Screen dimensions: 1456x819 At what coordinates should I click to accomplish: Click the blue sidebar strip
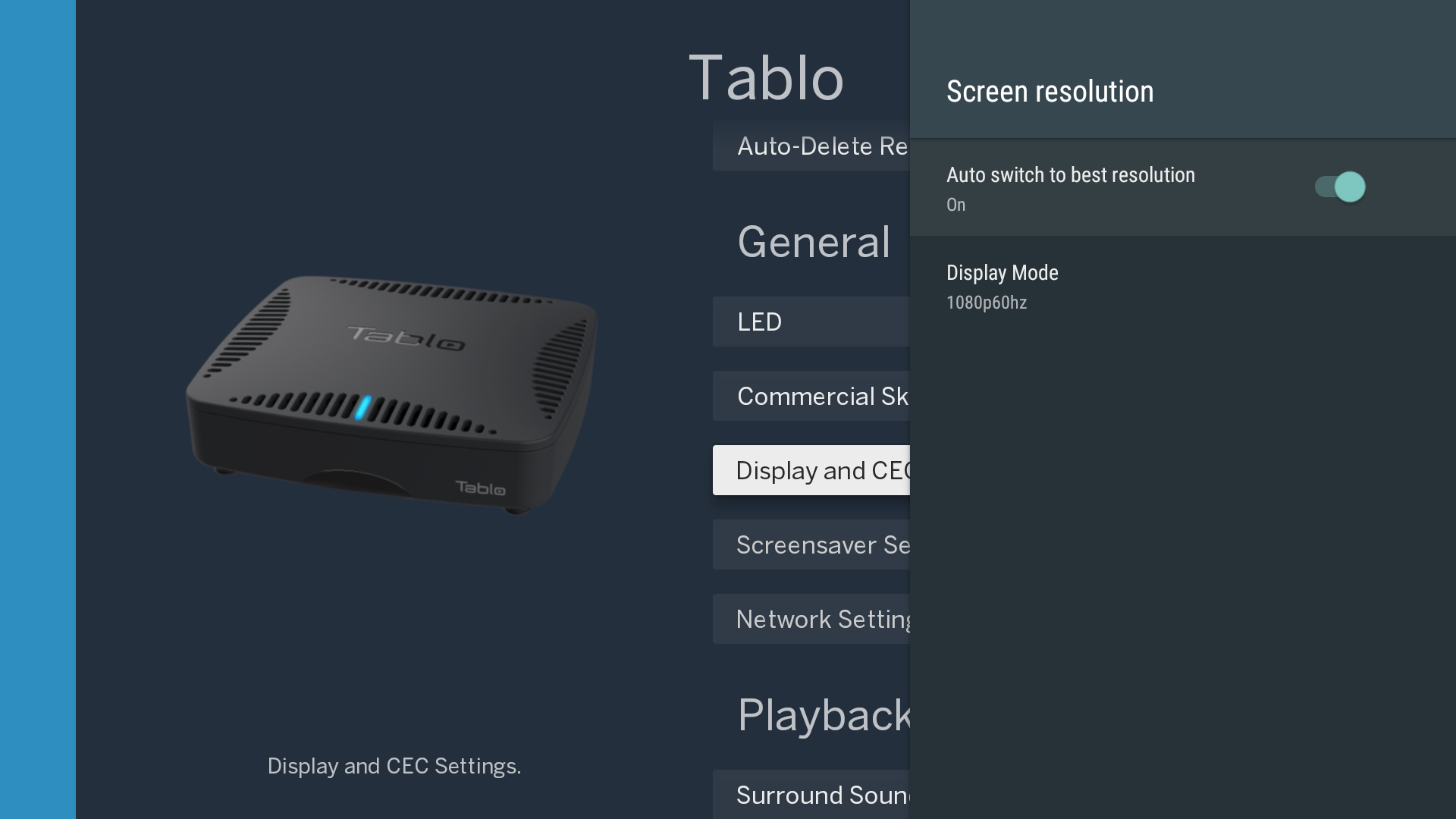[x=38, y=409]
